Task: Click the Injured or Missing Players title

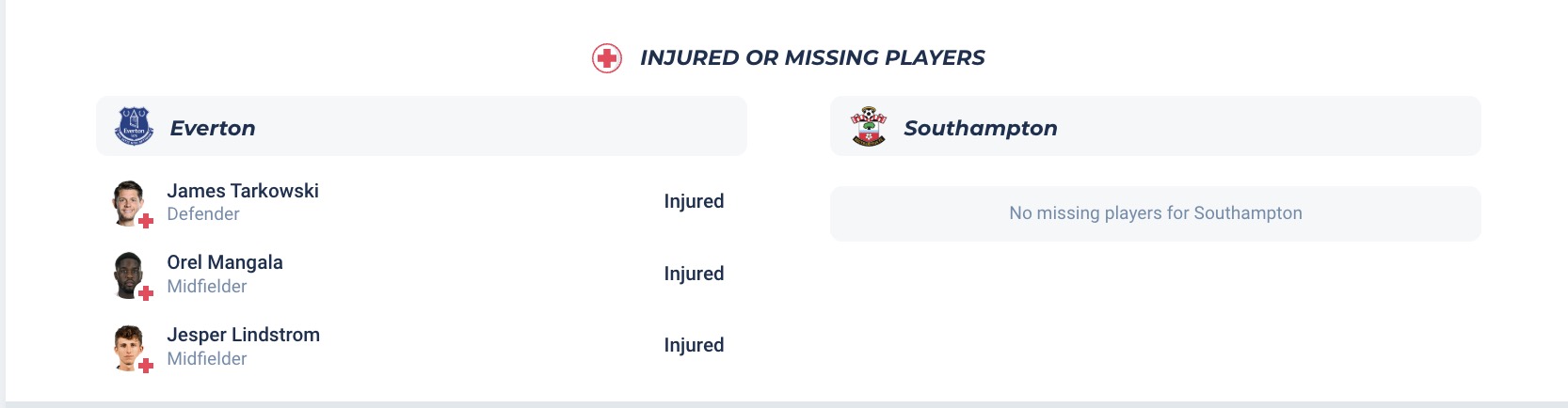Action: point(812,58)
